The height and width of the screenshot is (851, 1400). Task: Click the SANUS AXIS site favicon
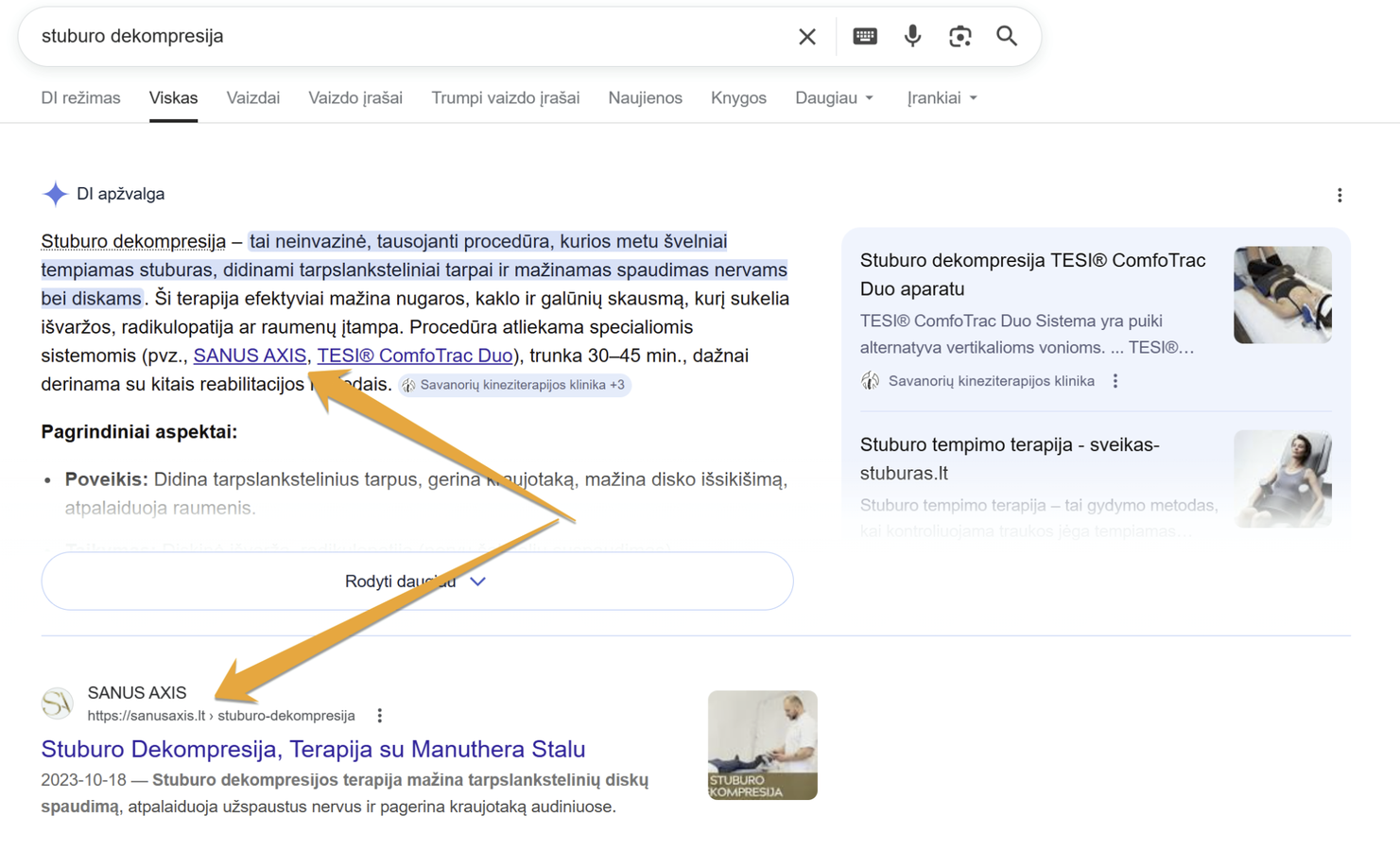pos(58,703)
